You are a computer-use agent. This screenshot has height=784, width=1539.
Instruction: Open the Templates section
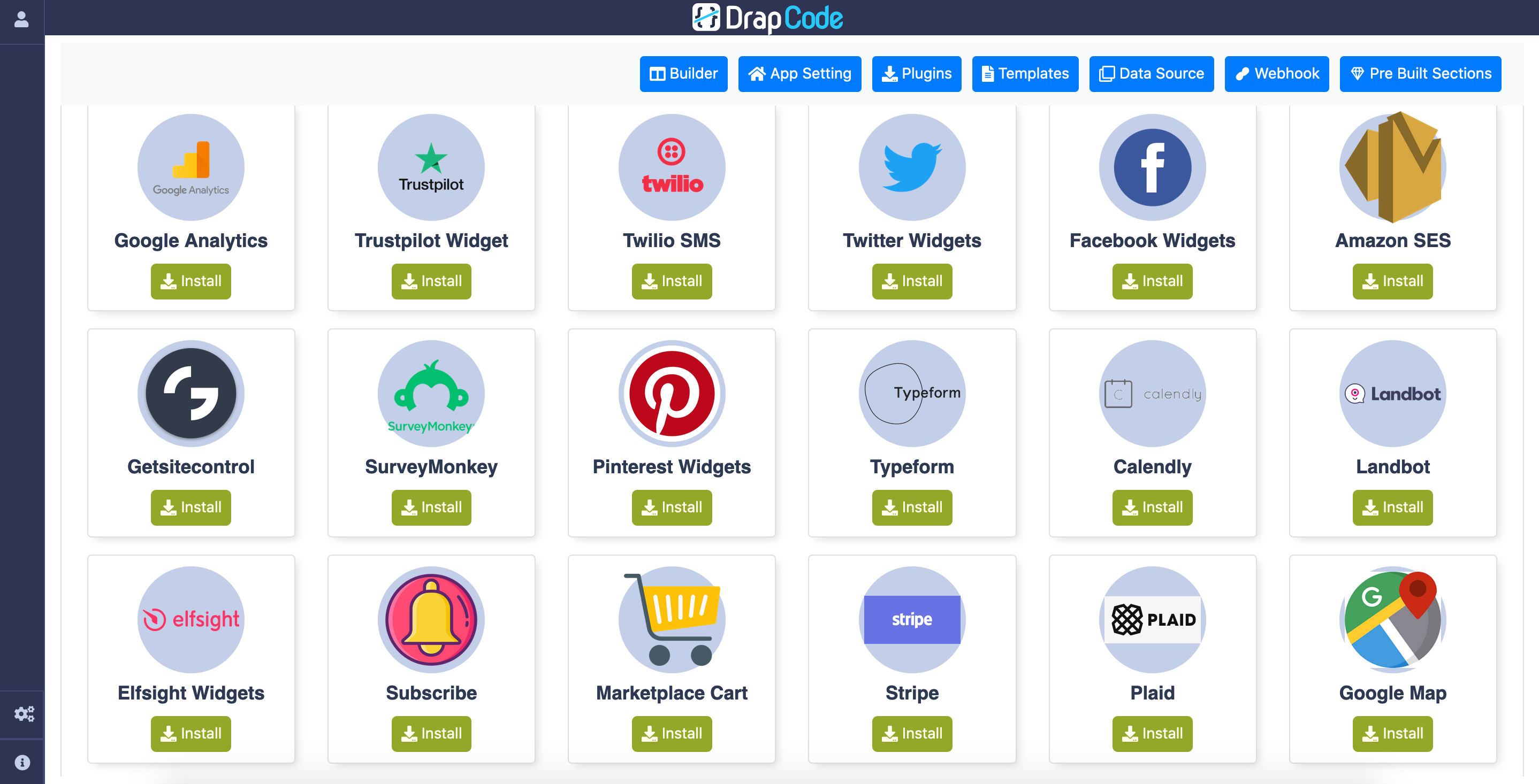[1025, 73]
